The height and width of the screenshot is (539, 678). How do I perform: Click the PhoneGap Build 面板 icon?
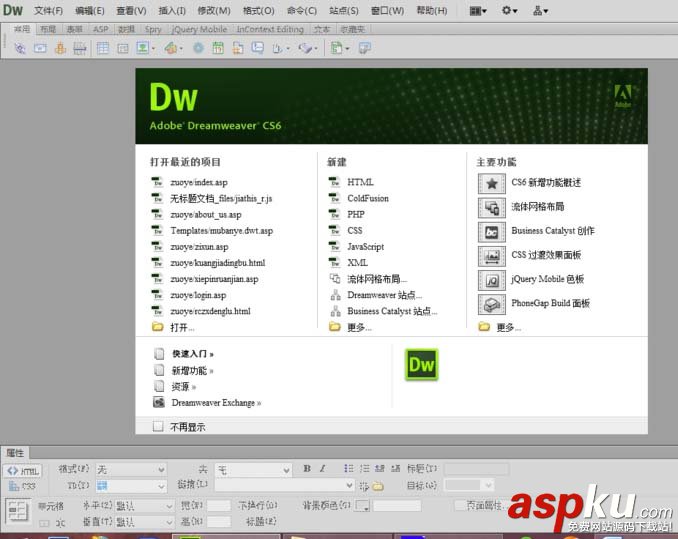pos(492,305)
